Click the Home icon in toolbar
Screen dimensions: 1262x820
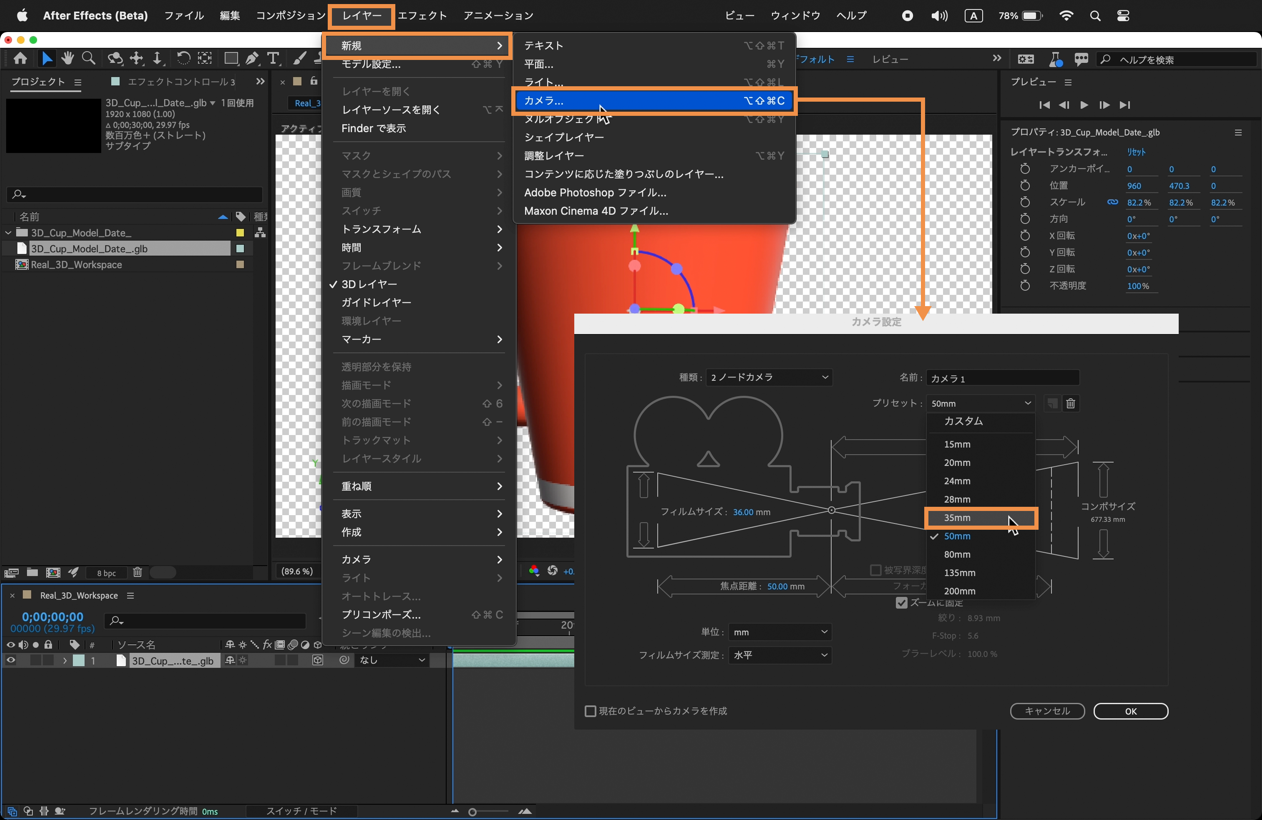pos(20,59)
